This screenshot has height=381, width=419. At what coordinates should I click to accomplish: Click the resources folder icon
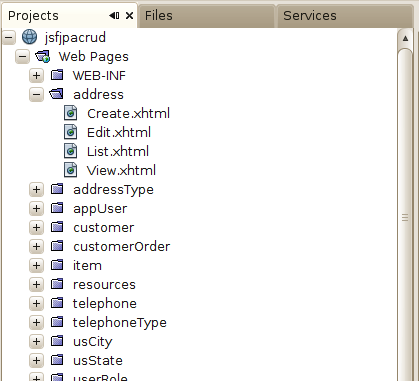[57, 284]
